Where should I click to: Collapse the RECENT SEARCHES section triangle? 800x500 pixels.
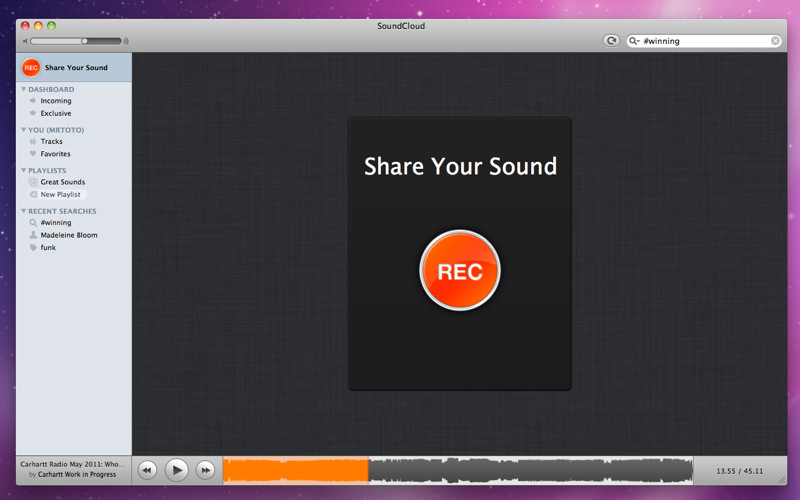coord(24,212)
